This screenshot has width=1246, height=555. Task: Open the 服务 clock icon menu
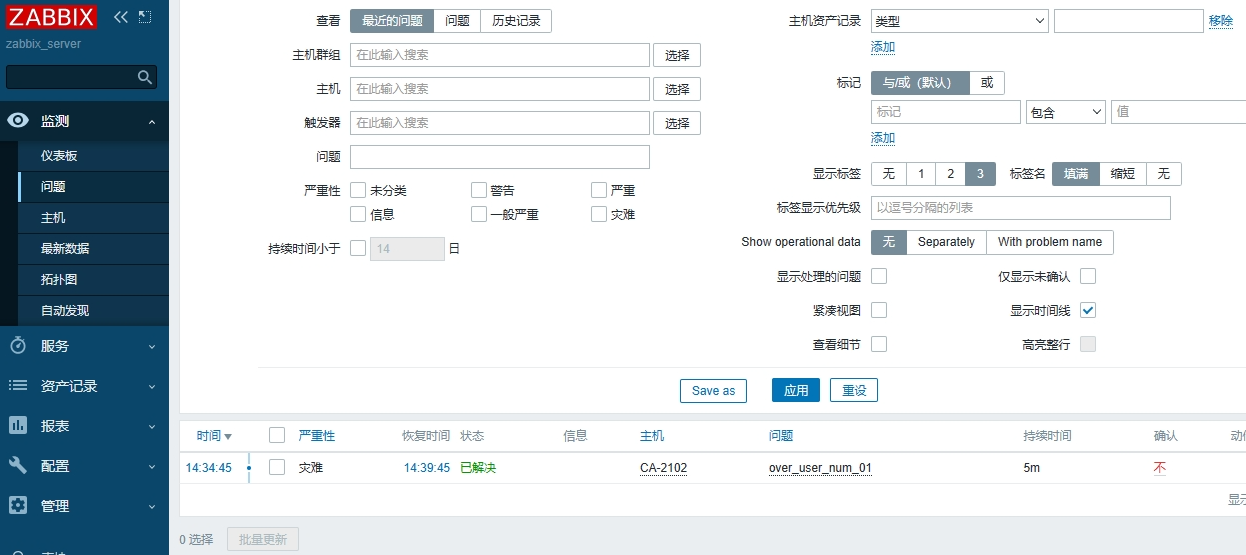pyautogui.click(x=18, y=346)
